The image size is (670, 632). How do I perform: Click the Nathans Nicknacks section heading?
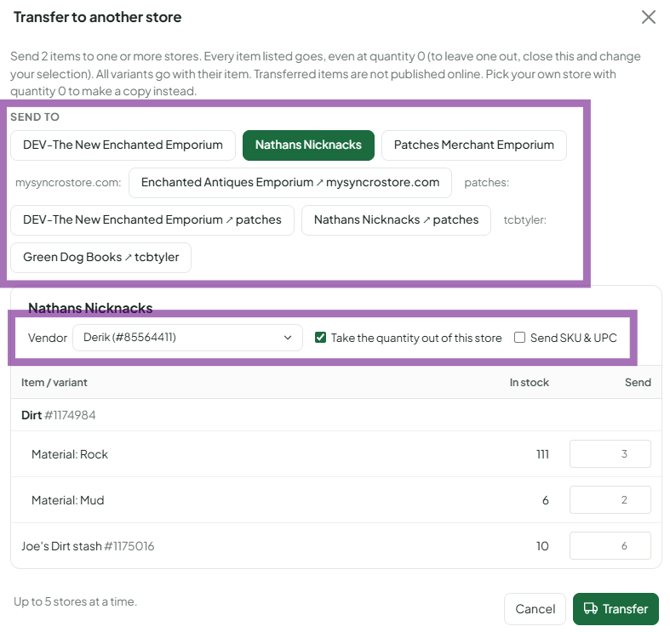click(x=90, y=308)
